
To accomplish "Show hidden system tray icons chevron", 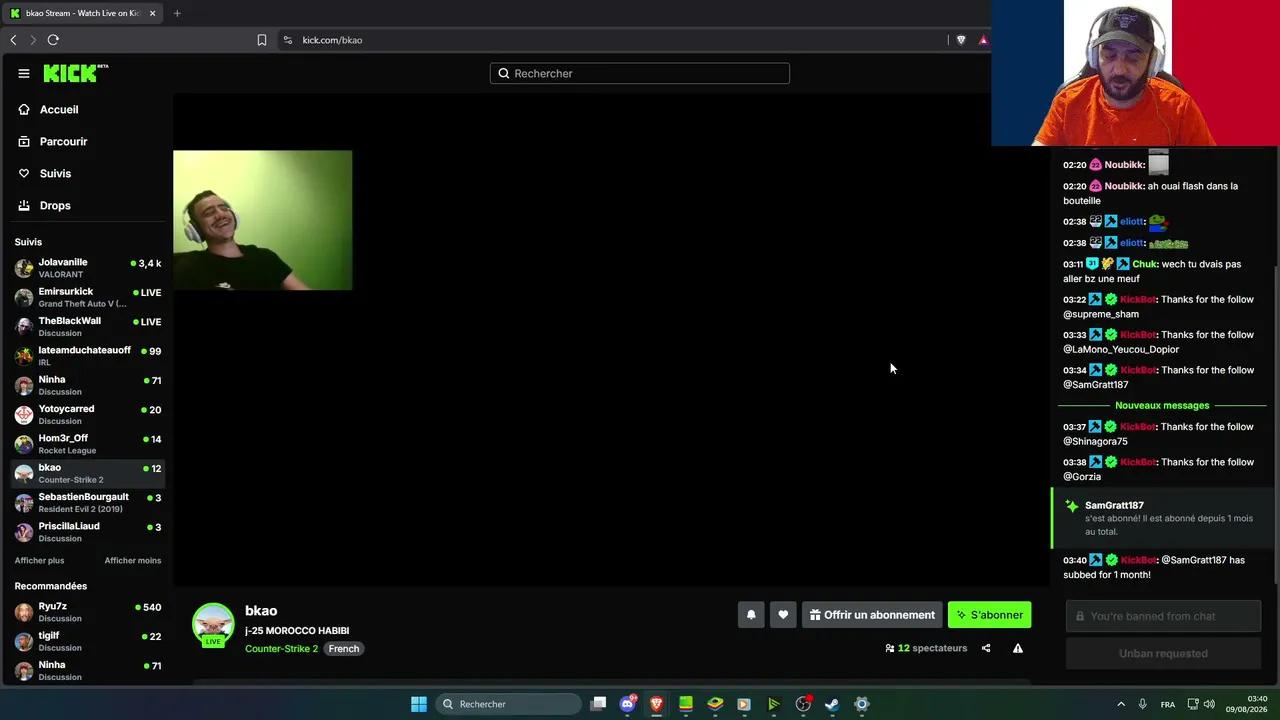I will pyautogui.click(x=1121, y=704).
